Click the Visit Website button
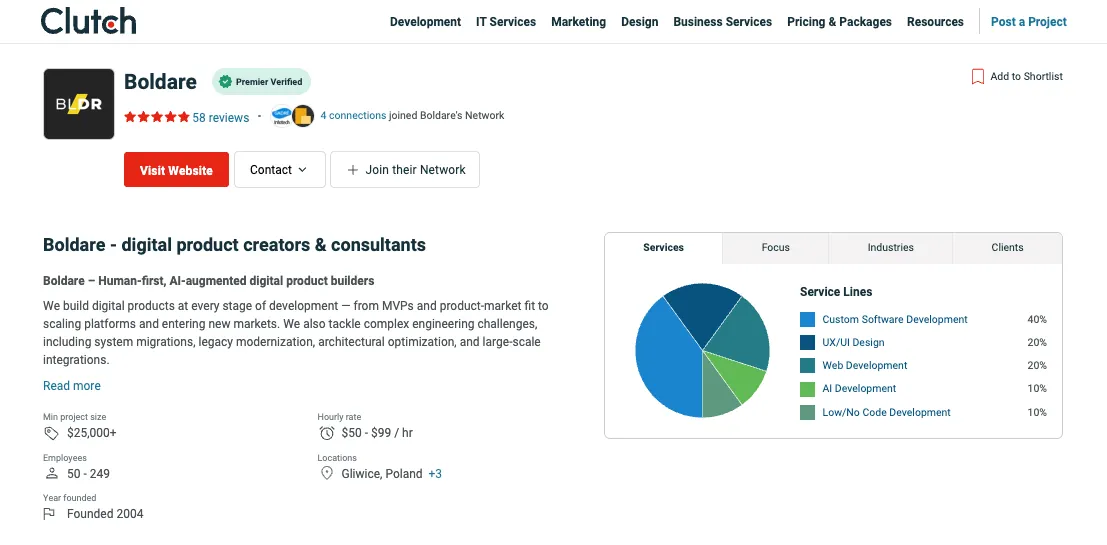This screenshot has width=1107, height=545. point(176,169)
